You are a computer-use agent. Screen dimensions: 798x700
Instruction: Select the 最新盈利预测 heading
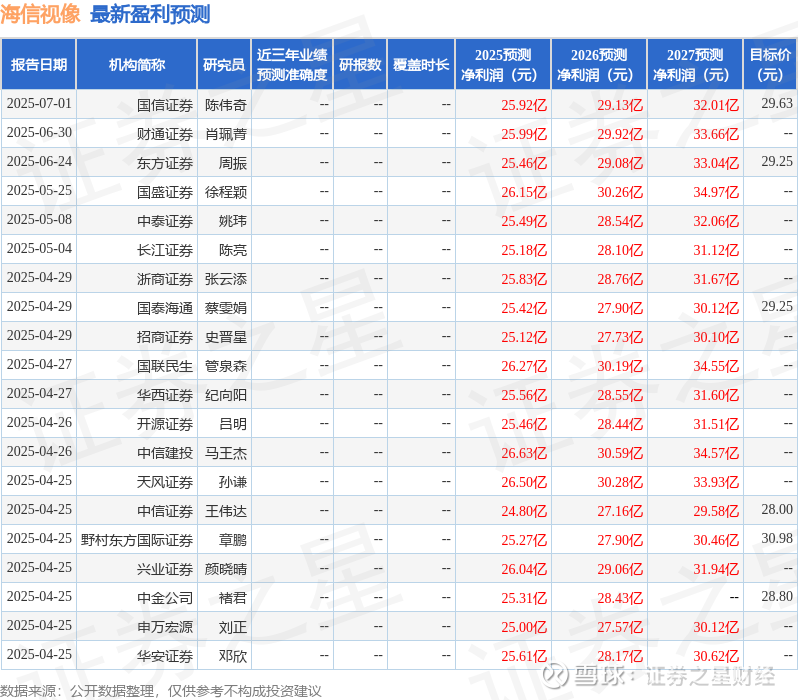(150, 14)
